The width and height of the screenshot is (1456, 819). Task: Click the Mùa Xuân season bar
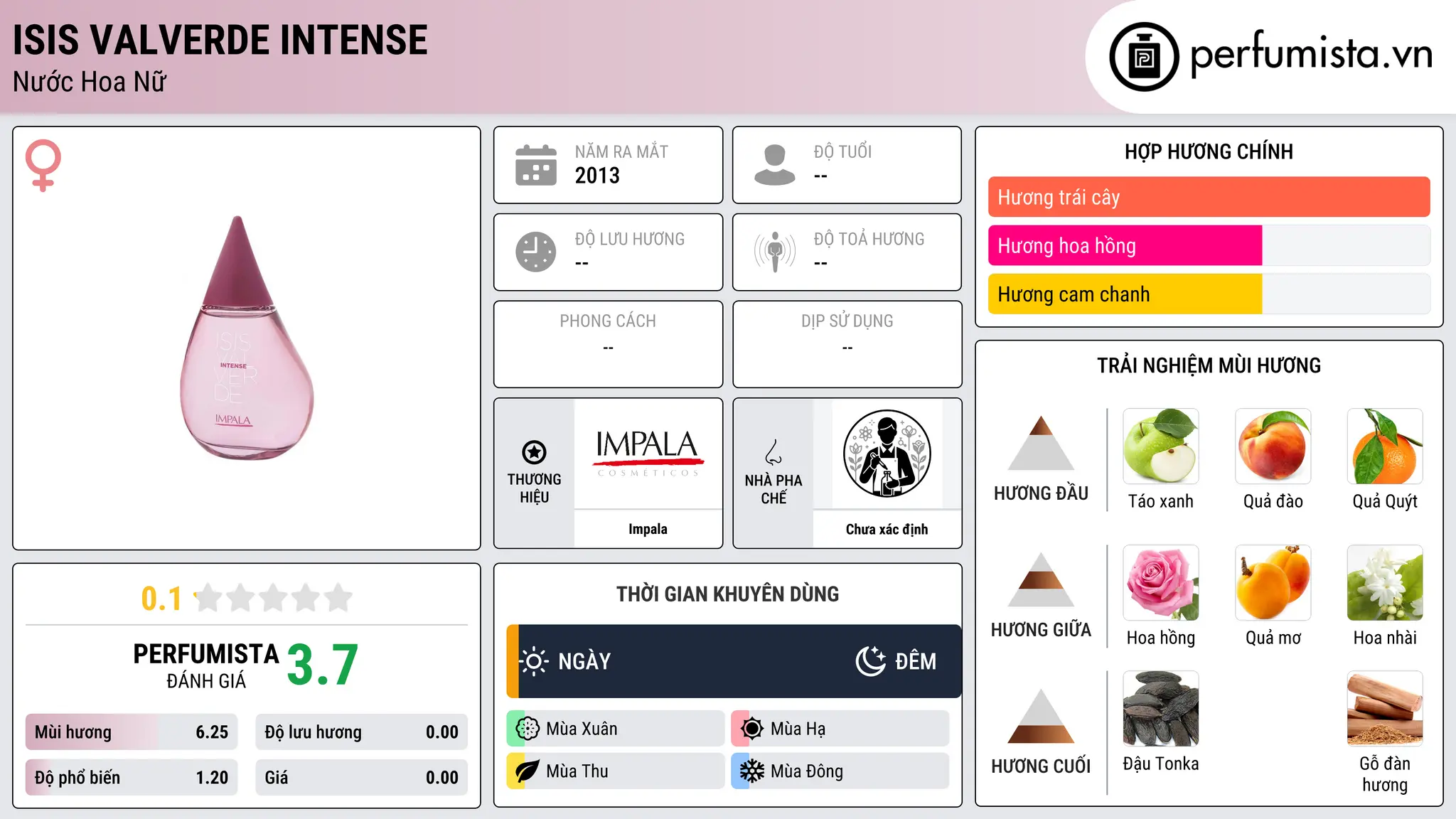coord(615,728)
